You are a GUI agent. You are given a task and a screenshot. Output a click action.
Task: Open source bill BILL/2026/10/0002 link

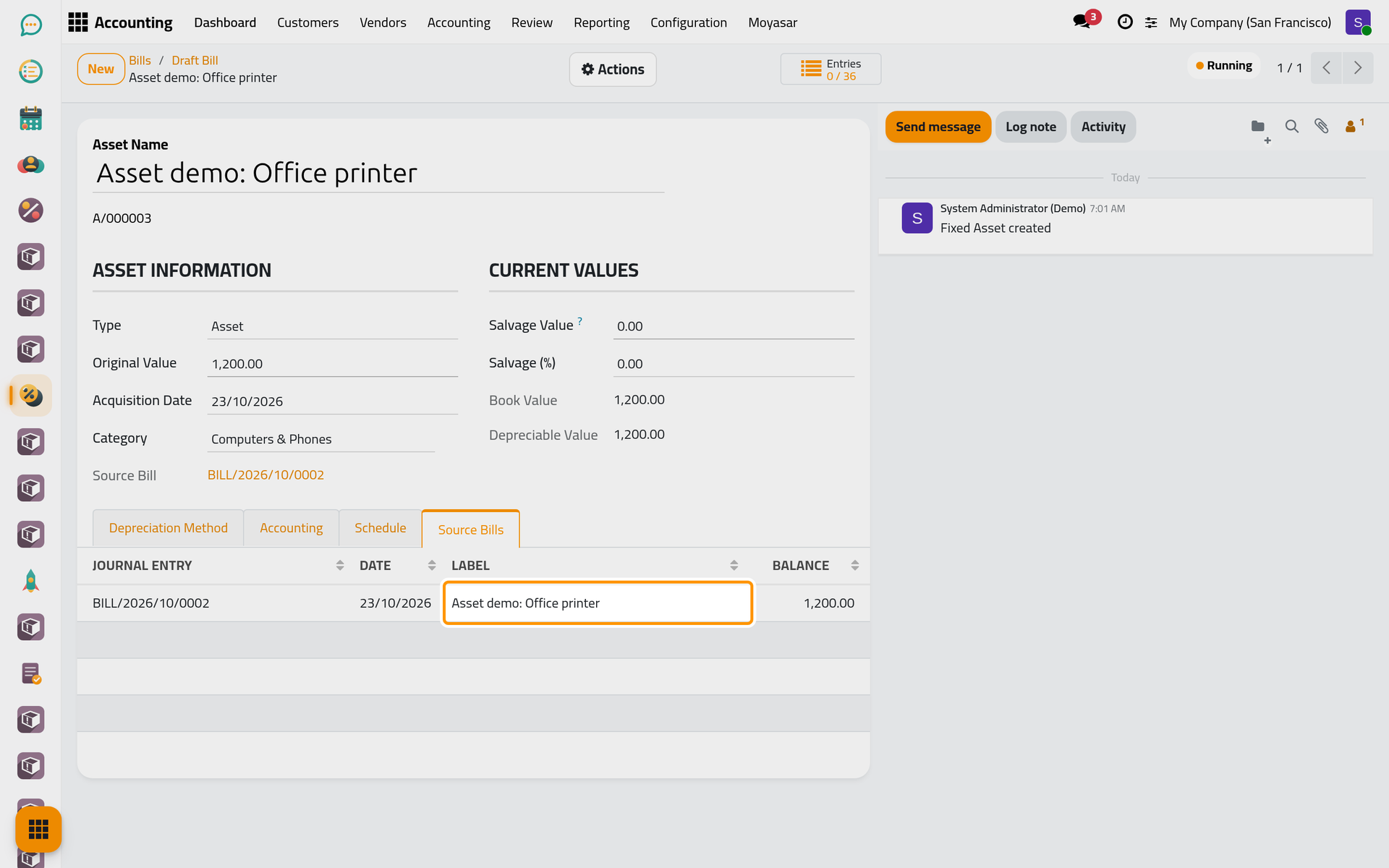pos(266,475)
